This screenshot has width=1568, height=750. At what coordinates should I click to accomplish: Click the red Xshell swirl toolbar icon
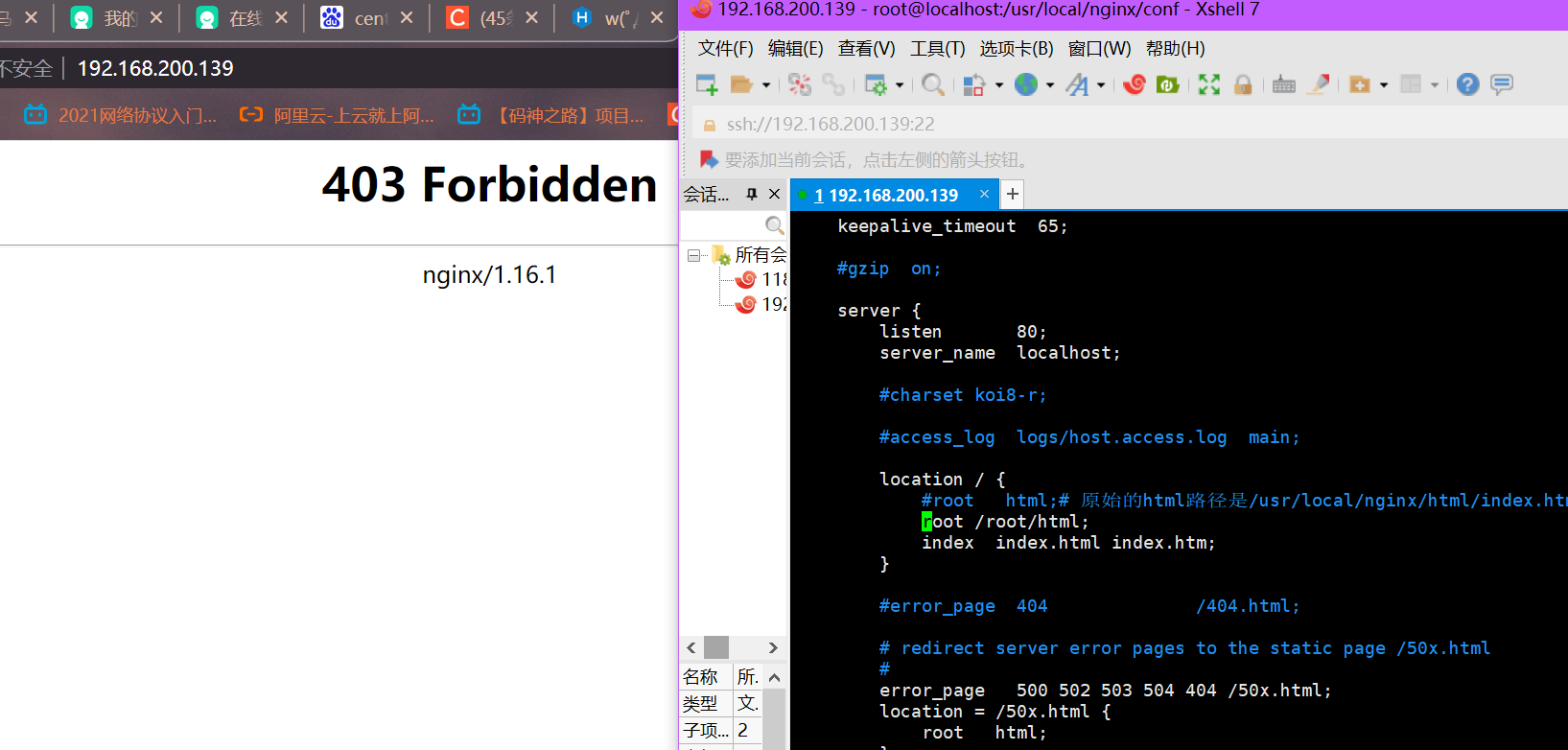click(x=1135, y=84)
